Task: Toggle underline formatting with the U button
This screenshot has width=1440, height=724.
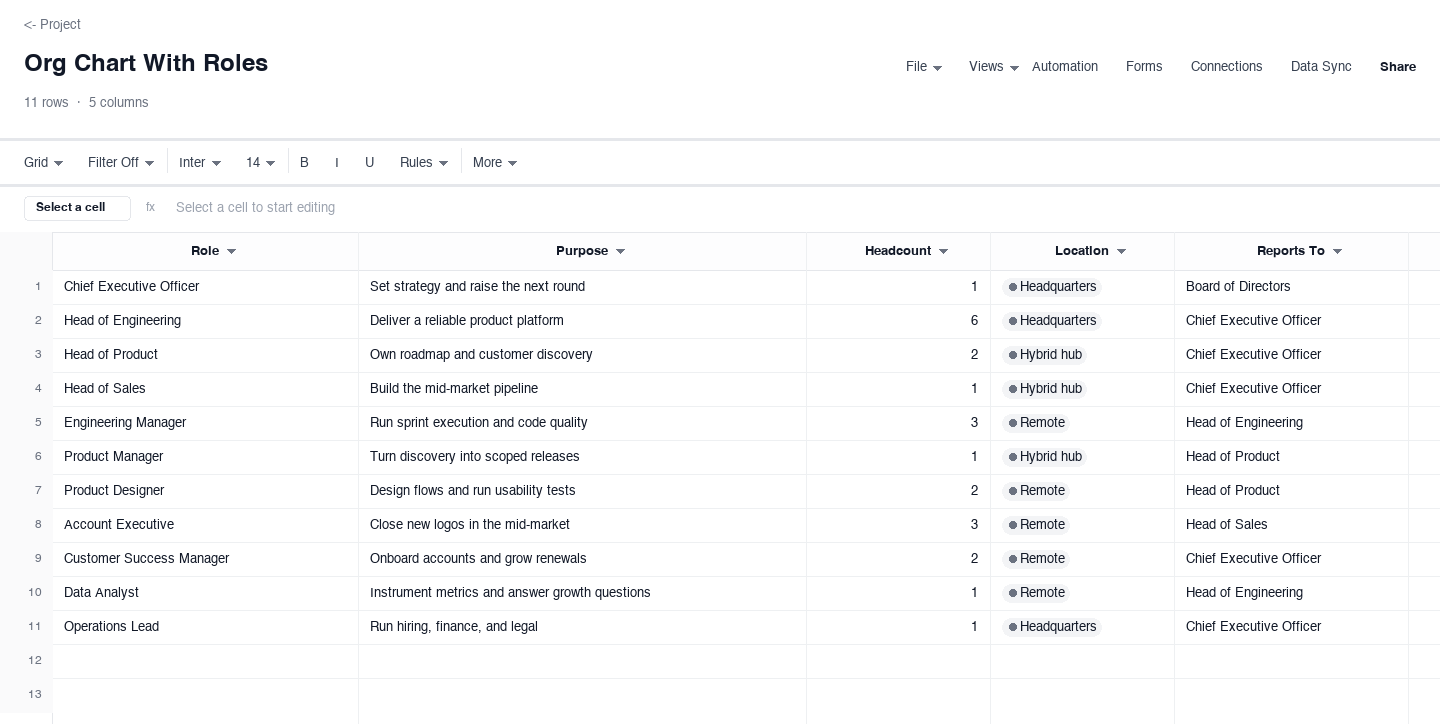Action: (369, 162)
